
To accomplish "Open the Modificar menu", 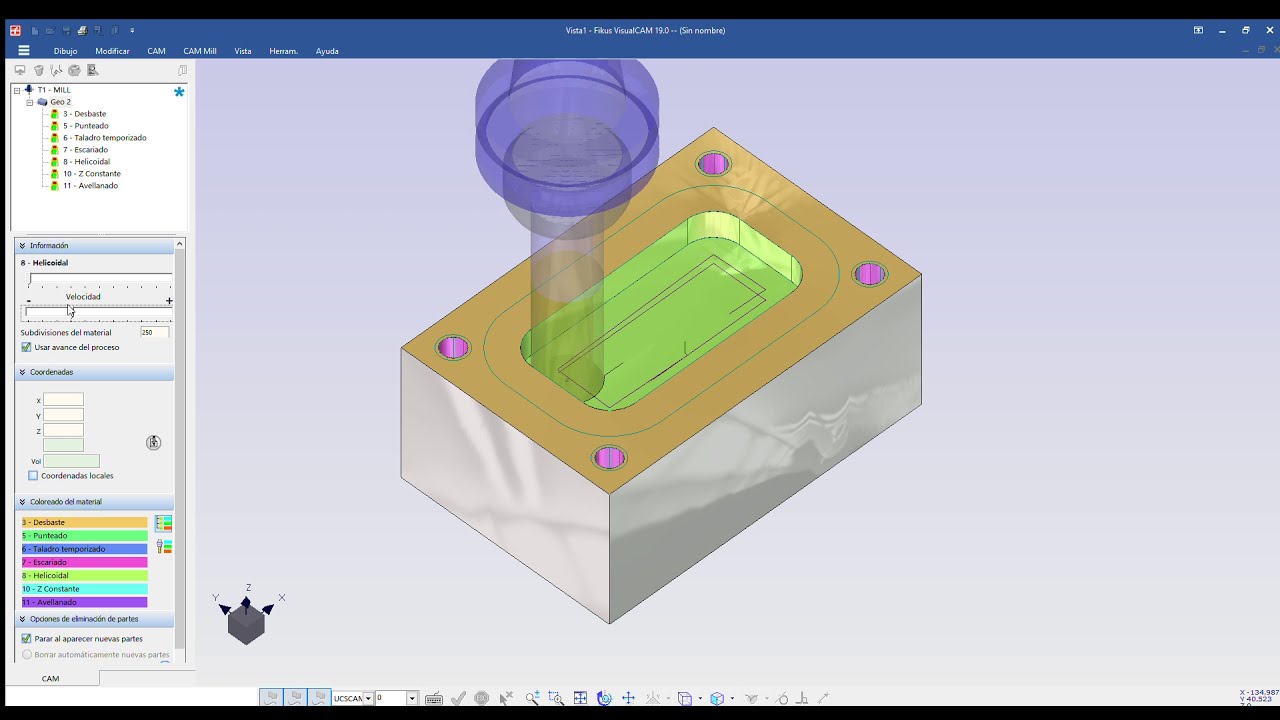I will point(113,51).
